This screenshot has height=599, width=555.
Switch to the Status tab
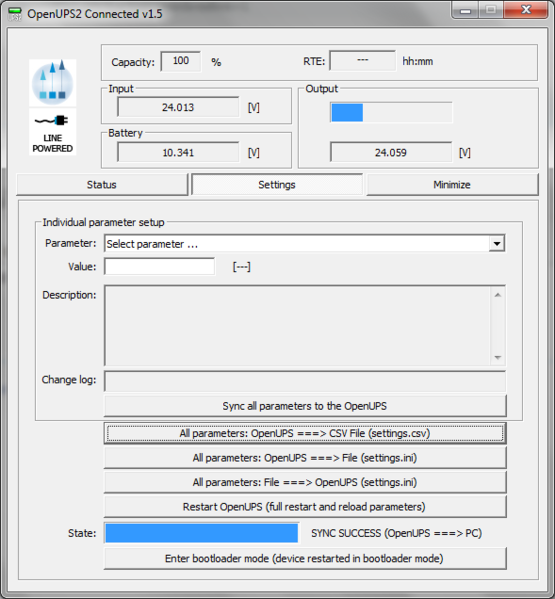point(102,185)
